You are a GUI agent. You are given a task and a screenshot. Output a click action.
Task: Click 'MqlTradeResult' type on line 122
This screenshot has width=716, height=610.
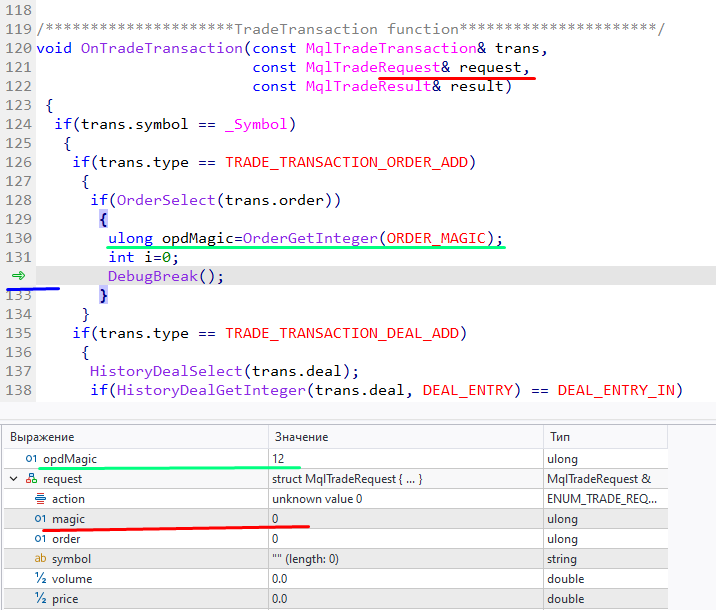[369, 86]
